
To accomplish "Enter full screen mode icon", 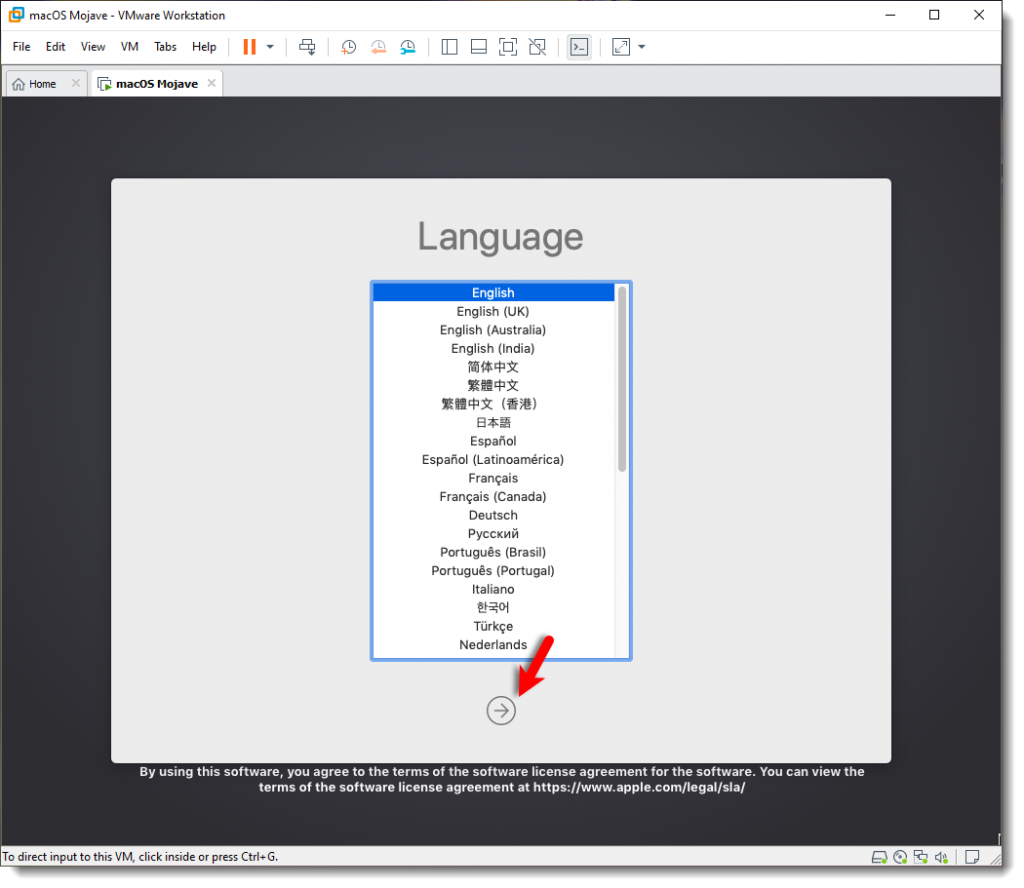I will point(508,47).
